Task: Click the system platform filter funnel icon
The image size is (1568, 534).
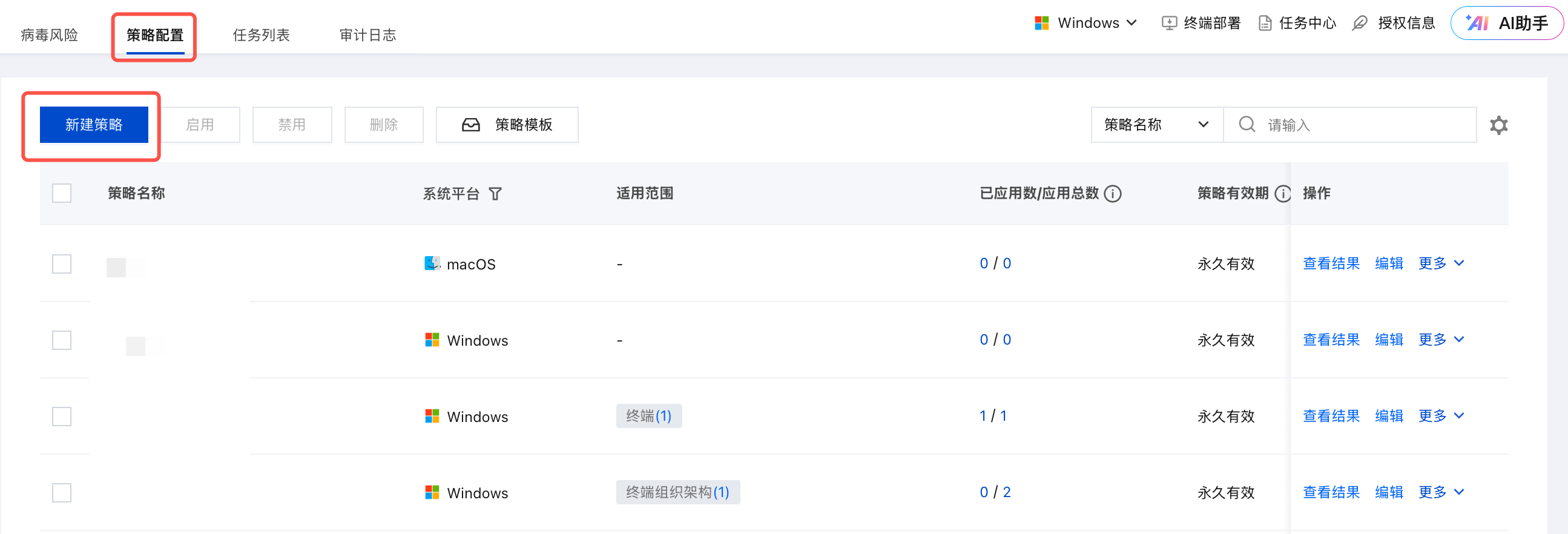Action: point(495,194)
